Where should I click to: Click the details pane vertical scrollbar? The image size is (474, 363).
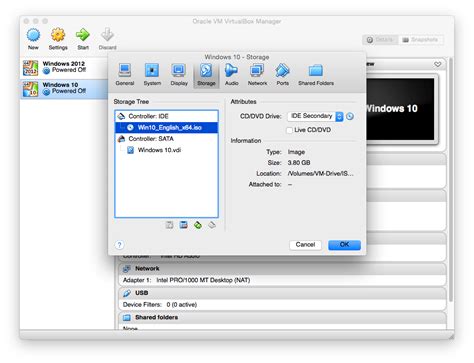[451, 180]
